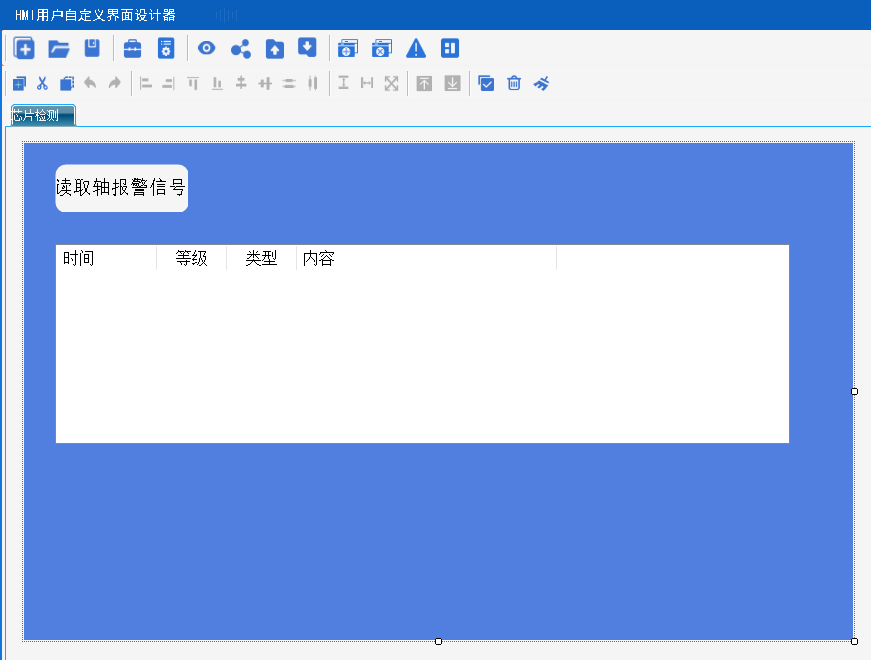Make selected controls the same height
The image size is (871, 660).
[343, 83]
